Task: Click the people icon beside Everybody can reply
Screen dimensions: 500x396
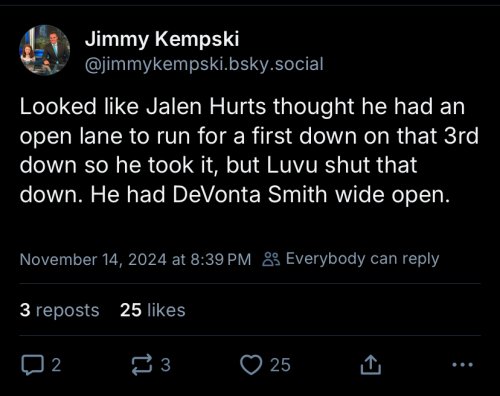Action: (x=271, y=259)
